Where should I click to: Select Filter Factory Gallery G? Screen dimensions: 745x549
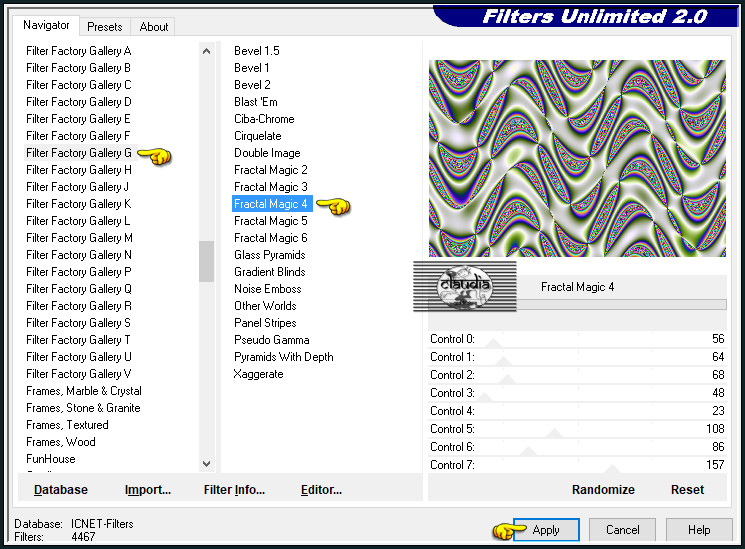(79, 153)
